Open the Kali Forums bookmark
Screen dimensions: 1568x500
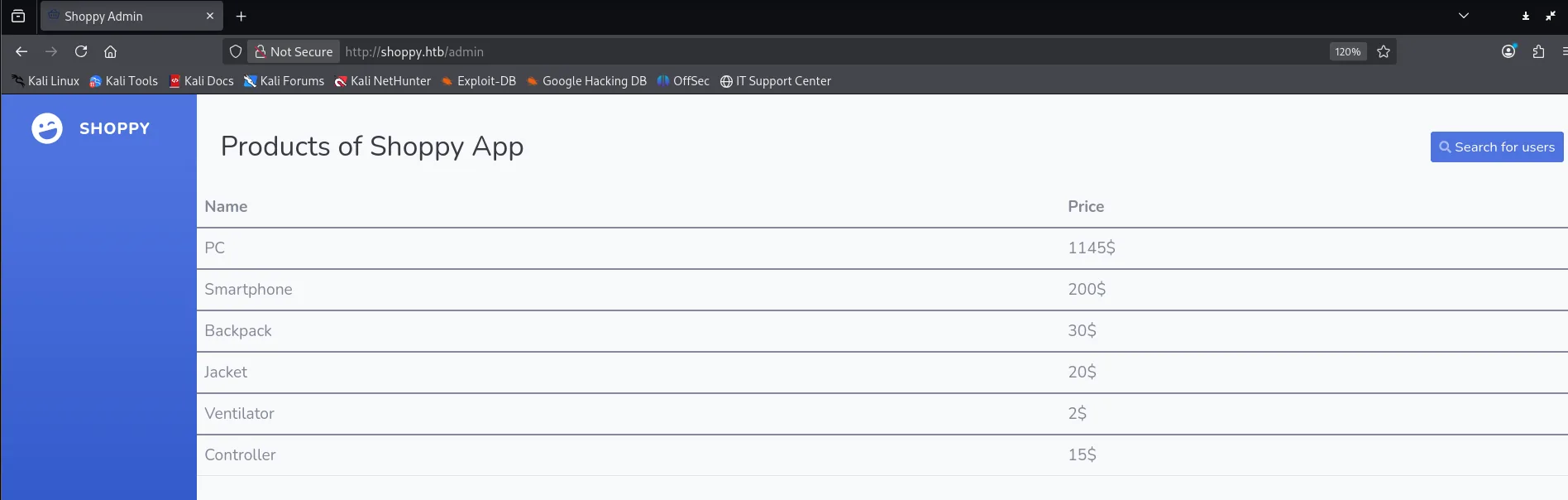(284, 81)
